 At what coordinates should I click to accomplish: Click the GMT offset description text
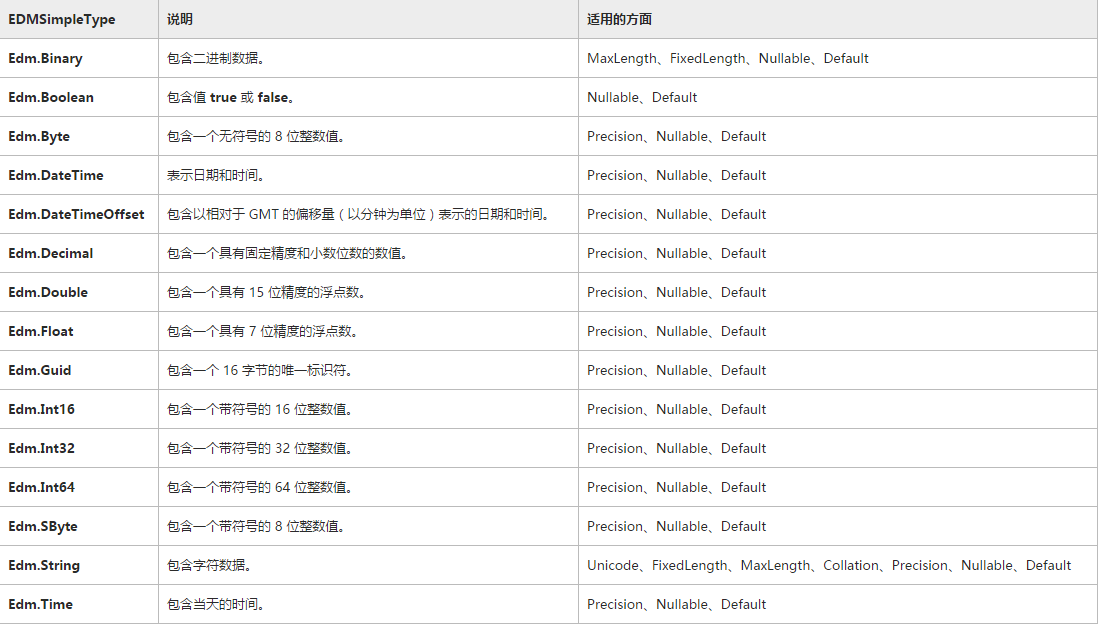[358, 214]
